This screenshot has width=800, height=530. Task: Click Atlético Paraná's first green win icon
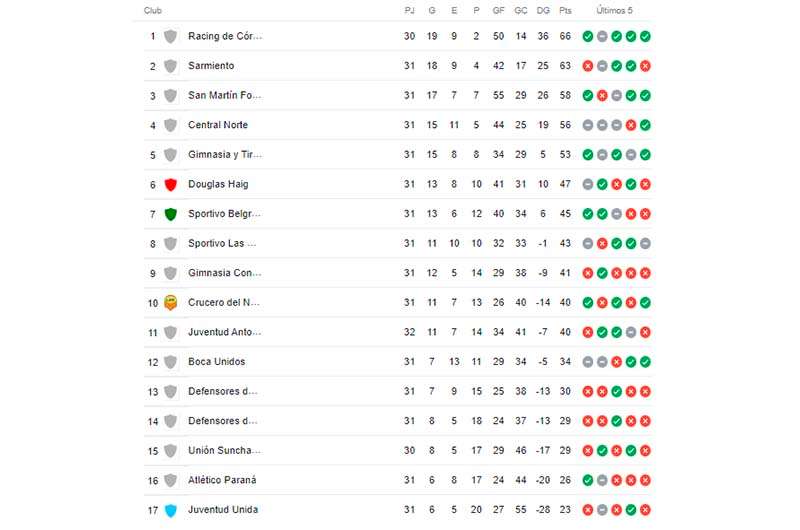click(x=588, y=480)
